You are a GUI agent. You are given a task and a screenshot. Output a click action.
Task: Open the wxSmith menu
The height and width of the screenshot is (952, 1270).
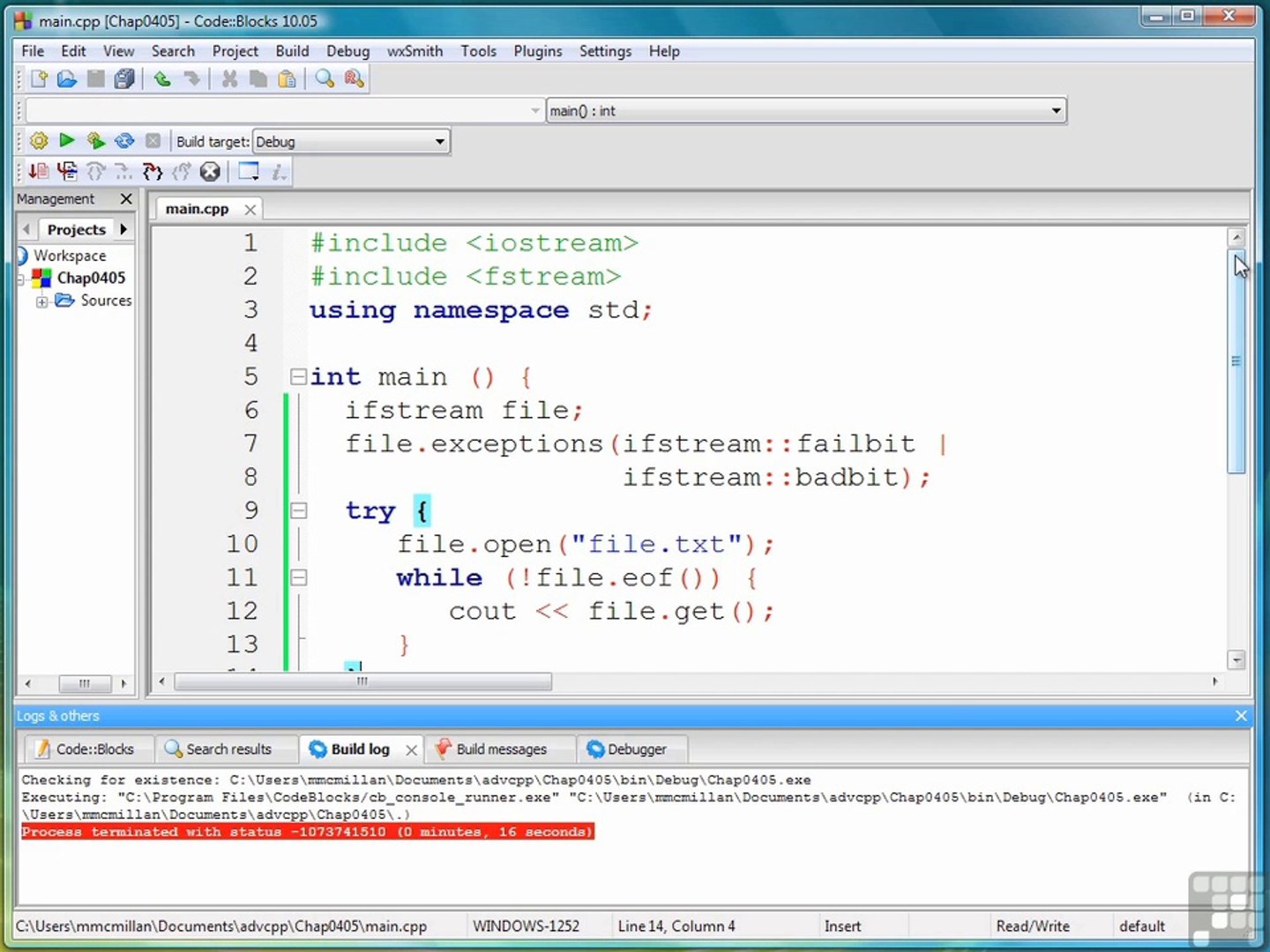tap(415, 51)
